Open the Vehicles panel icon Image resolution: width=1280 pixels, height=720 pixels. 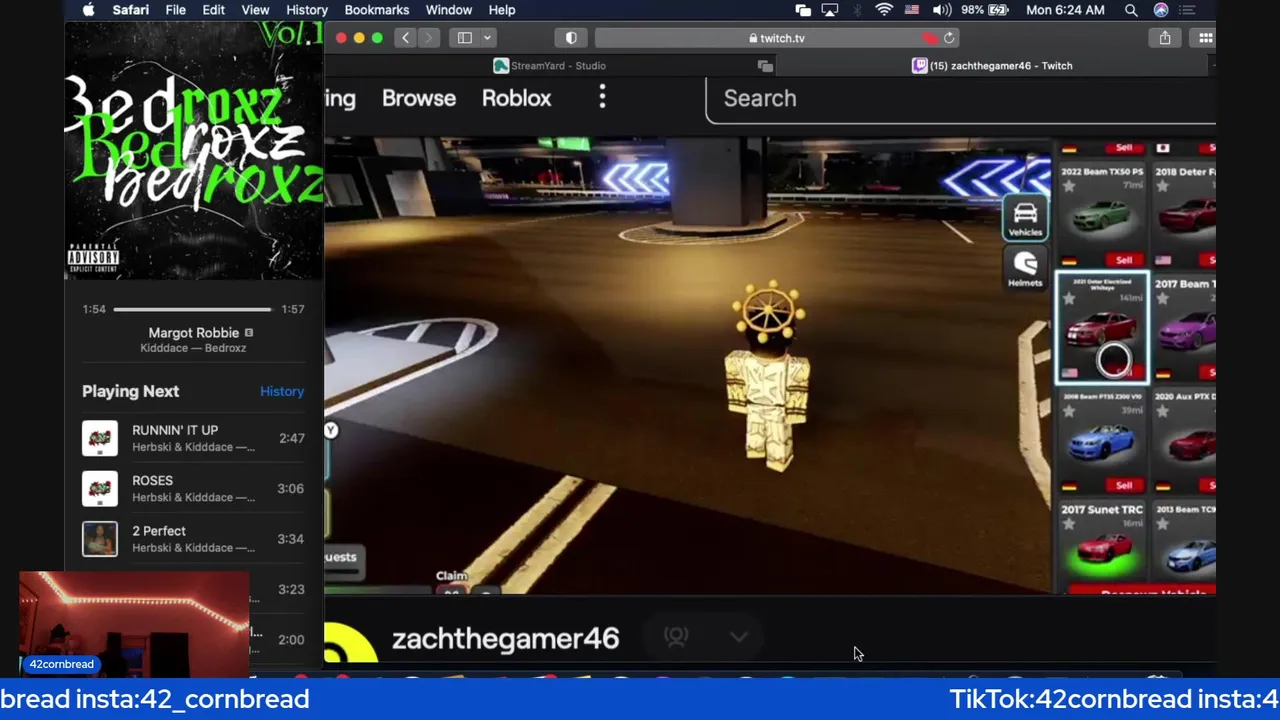(x=1025, y=217)
